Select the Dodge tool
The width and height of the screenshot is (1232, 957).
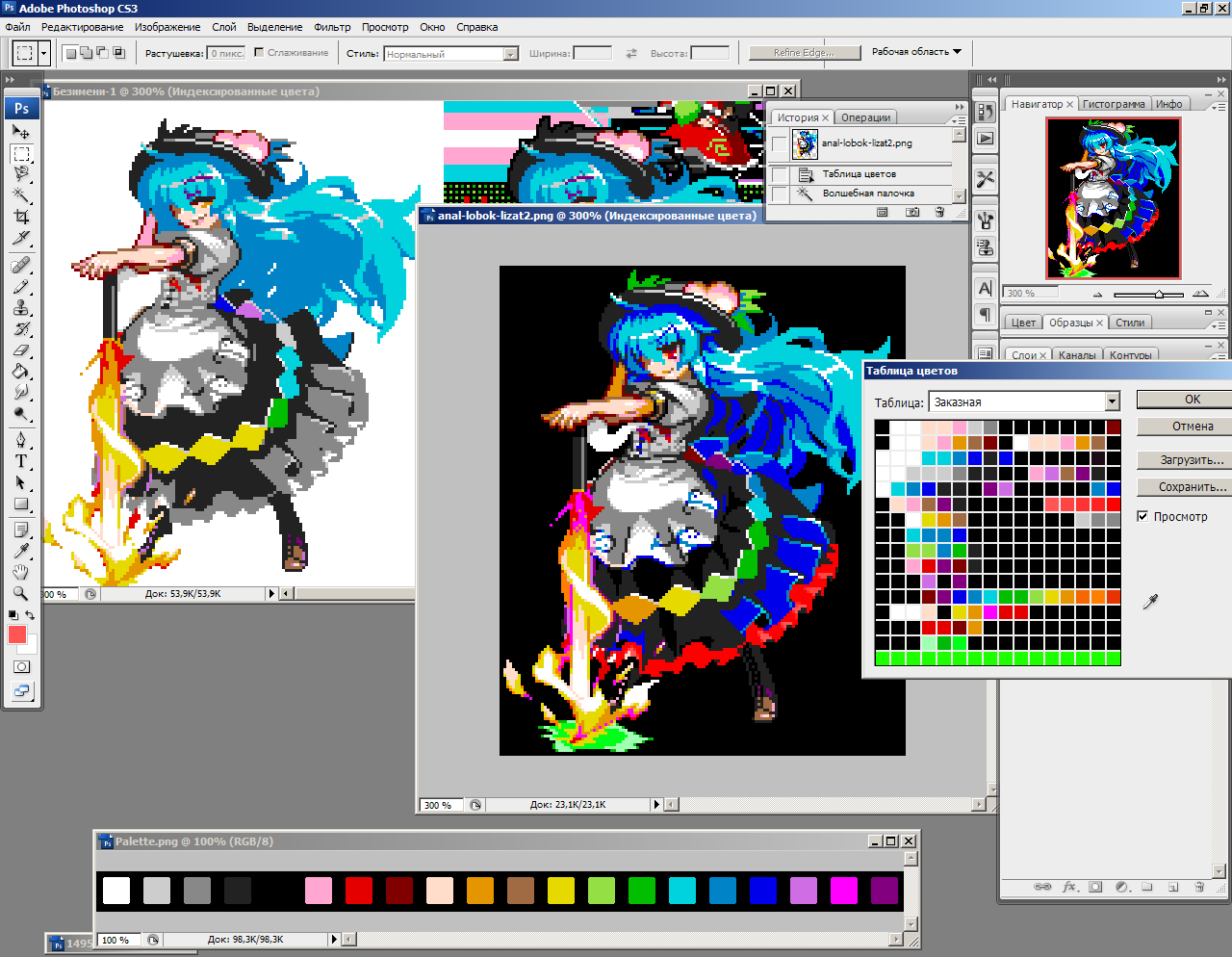(21, 413)
